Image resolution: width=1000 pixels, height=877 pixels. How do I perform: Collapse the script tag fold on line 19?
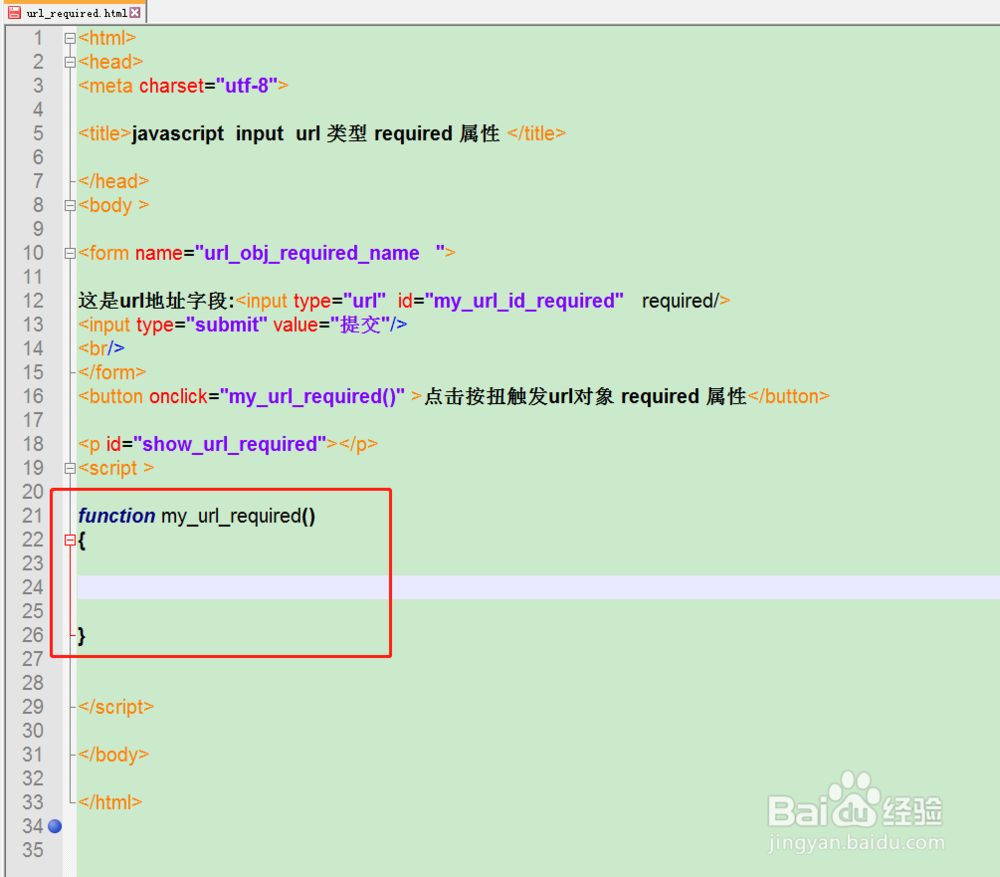(70, 469)
